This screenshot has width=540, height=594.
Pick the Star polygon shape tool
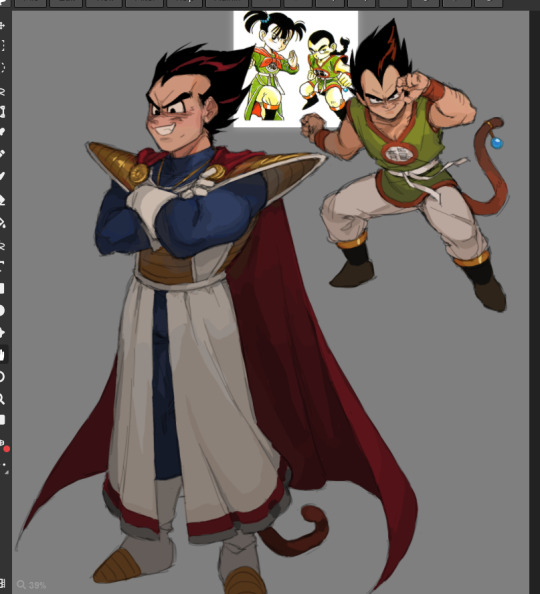click(x=2, y=333)
